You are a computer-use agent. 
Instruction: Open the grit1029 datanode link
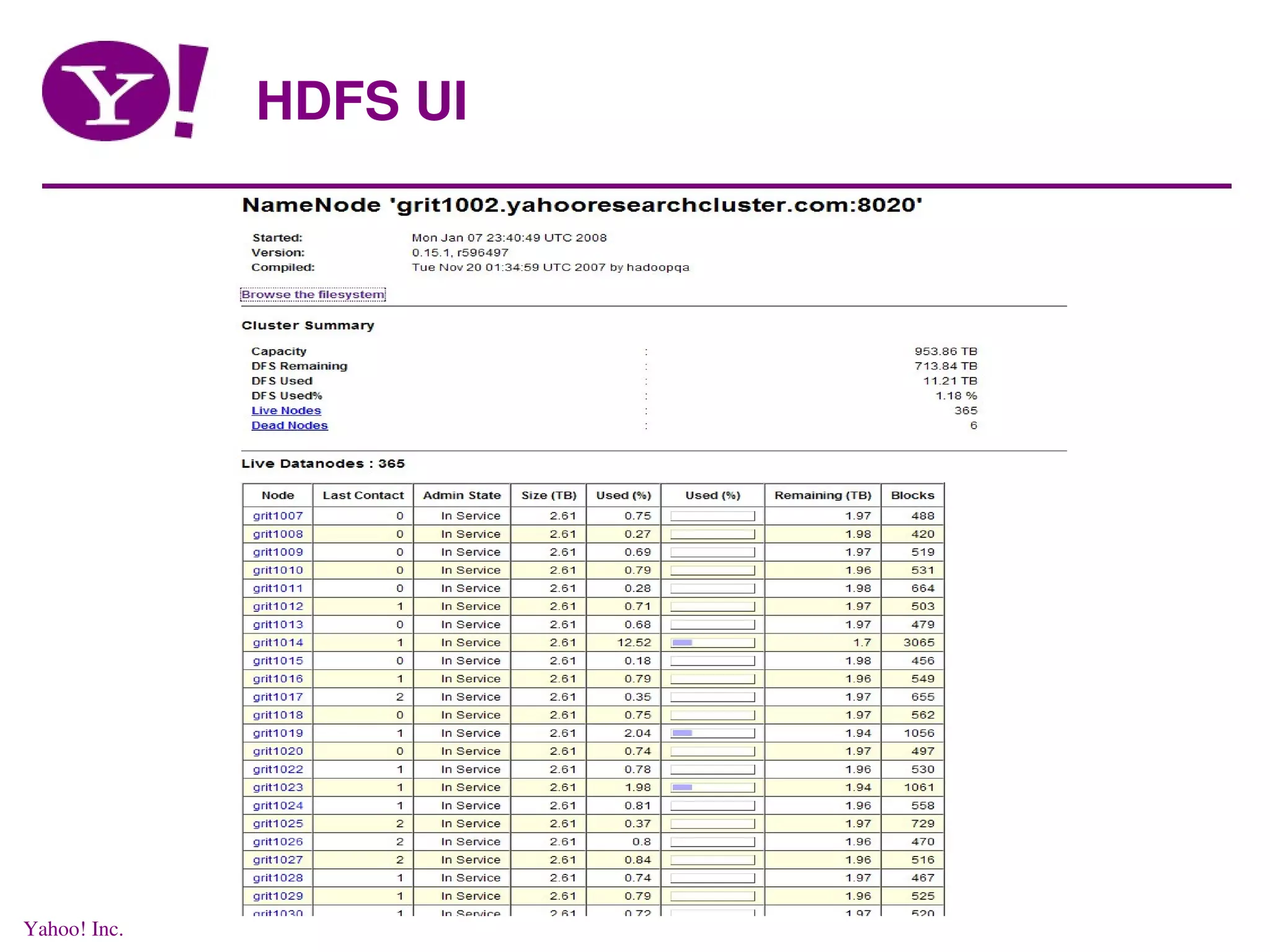(278, 896)
